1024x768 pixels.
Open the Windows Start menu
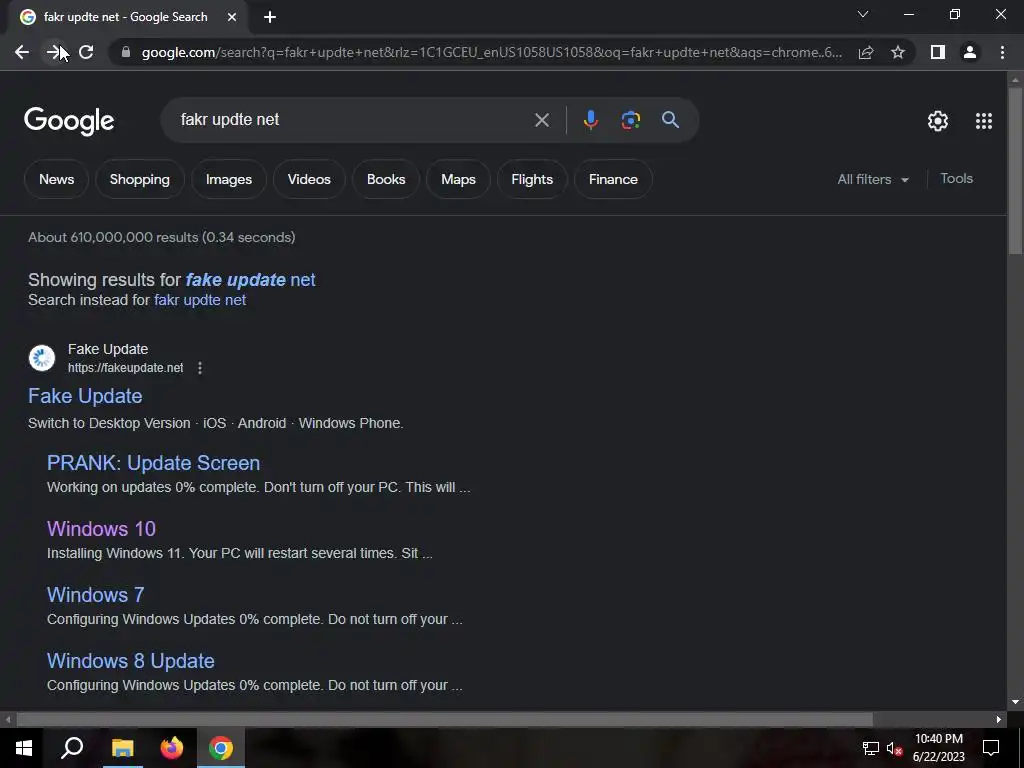pyautogui.click(x=24, y=748)
